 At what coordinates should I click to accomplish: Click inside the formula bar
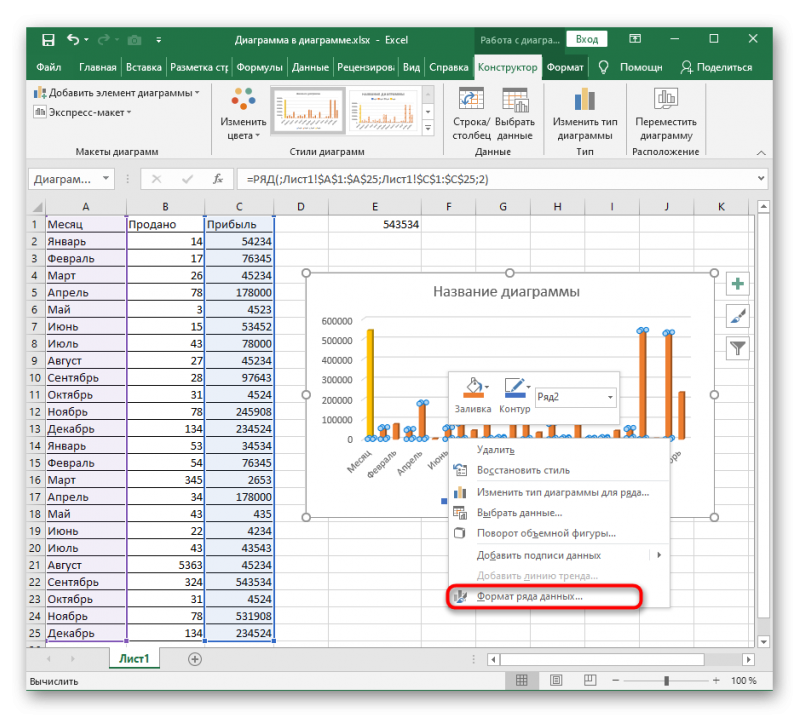pos(495,179)
